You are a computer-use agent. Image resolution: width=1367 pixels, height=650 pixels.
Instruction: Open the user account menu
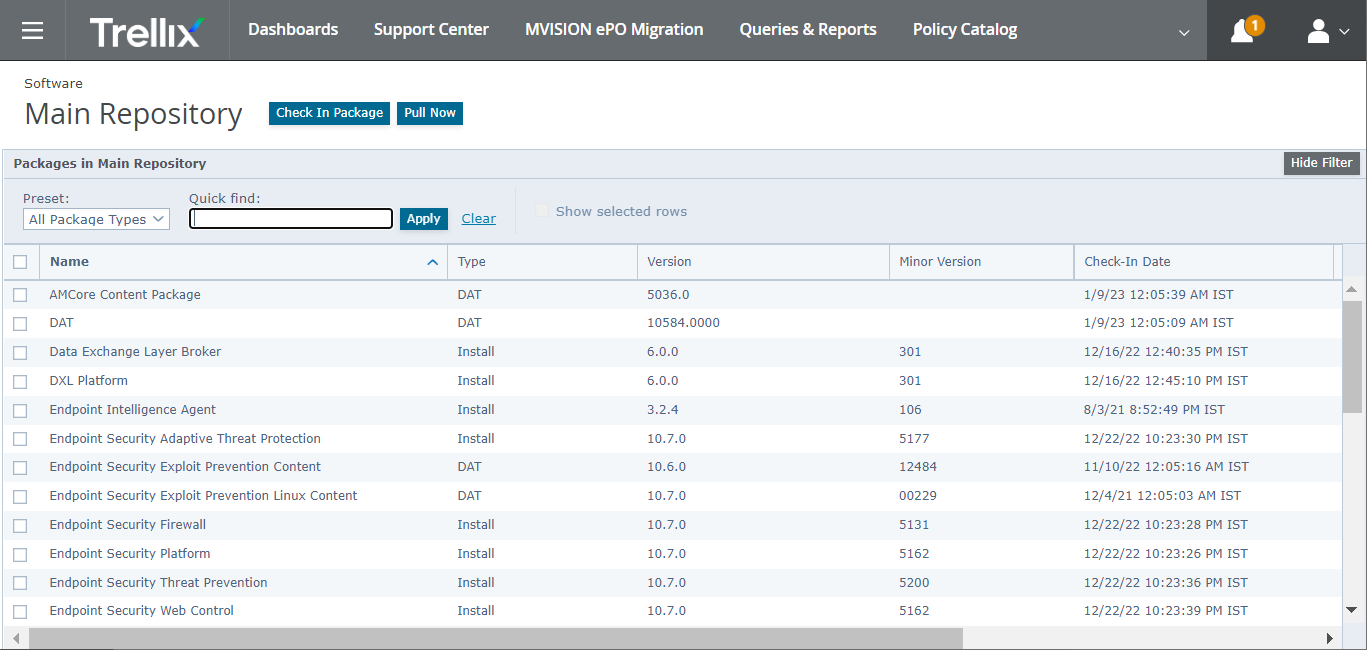1328,31
